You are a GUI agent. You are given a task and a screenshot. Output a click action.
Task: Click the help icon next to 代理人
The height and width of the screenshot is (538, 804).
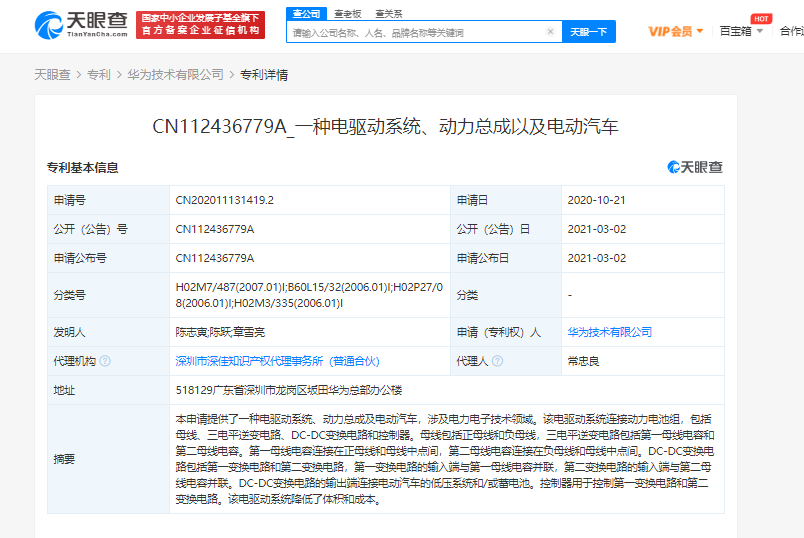pos(497,361)
